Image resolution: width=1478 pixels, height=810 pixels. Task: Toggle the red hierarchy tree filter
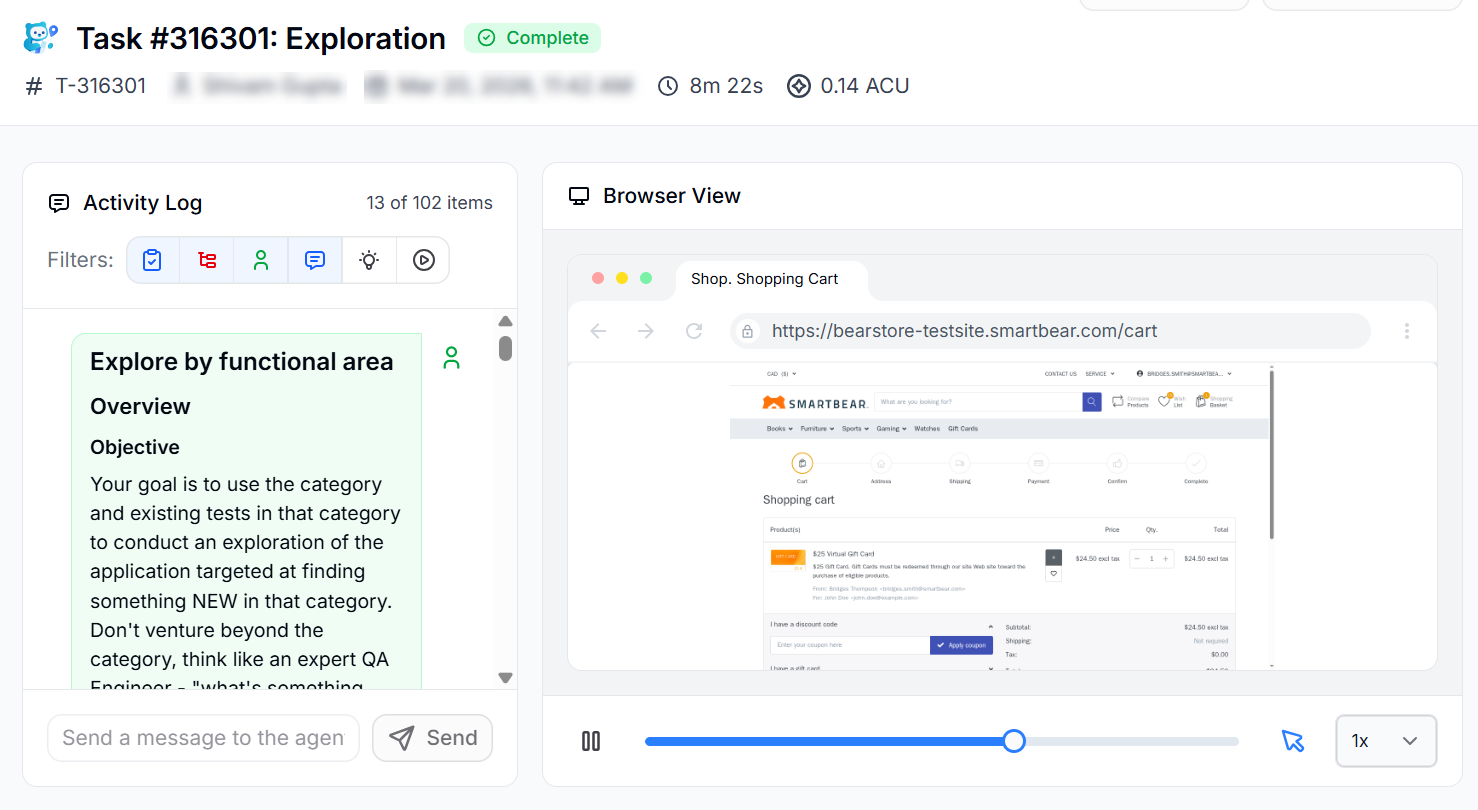pos(207,260)
